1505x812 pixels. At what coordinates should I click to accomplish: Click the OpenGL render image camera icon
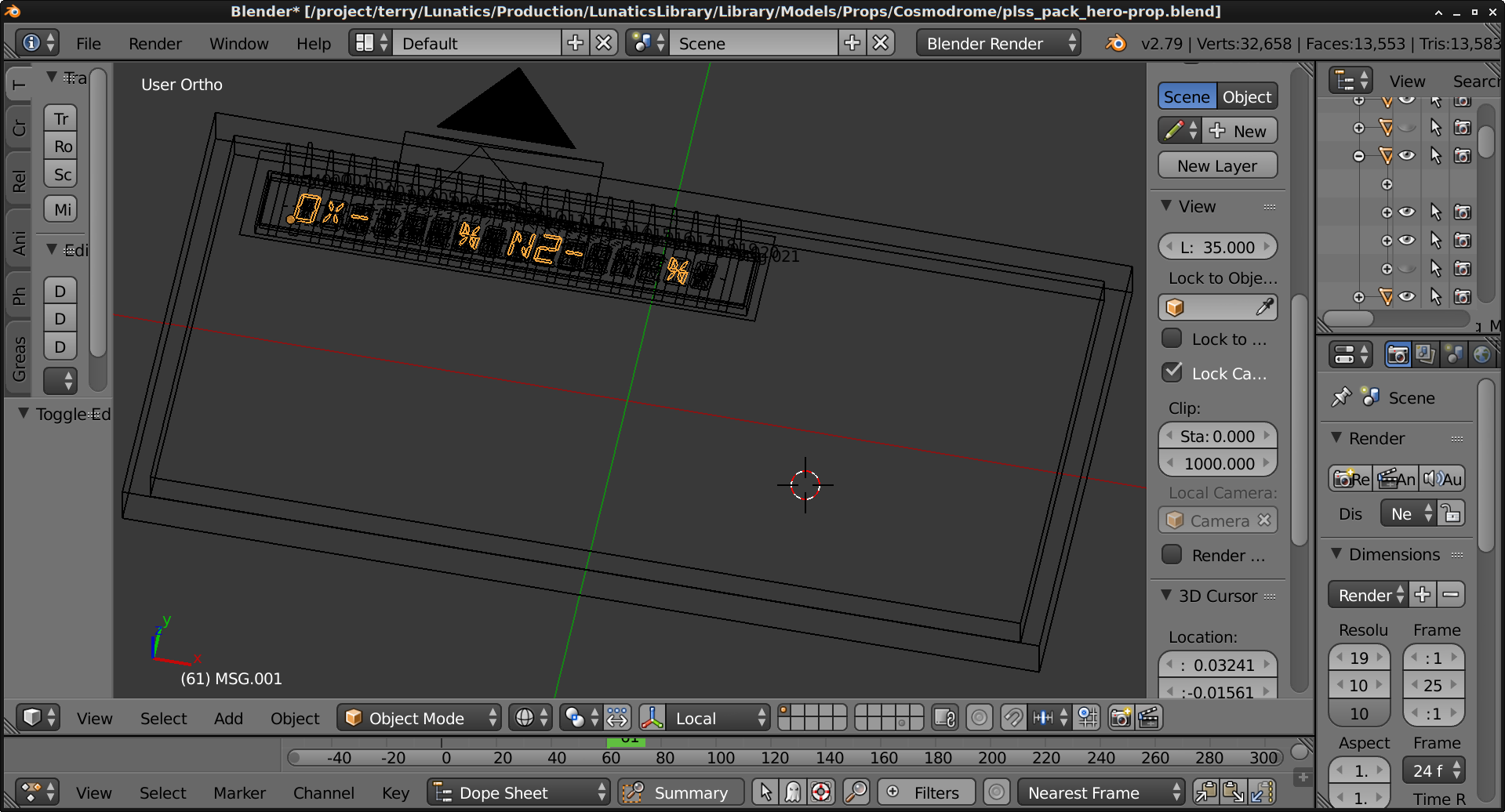(1120, 718)
